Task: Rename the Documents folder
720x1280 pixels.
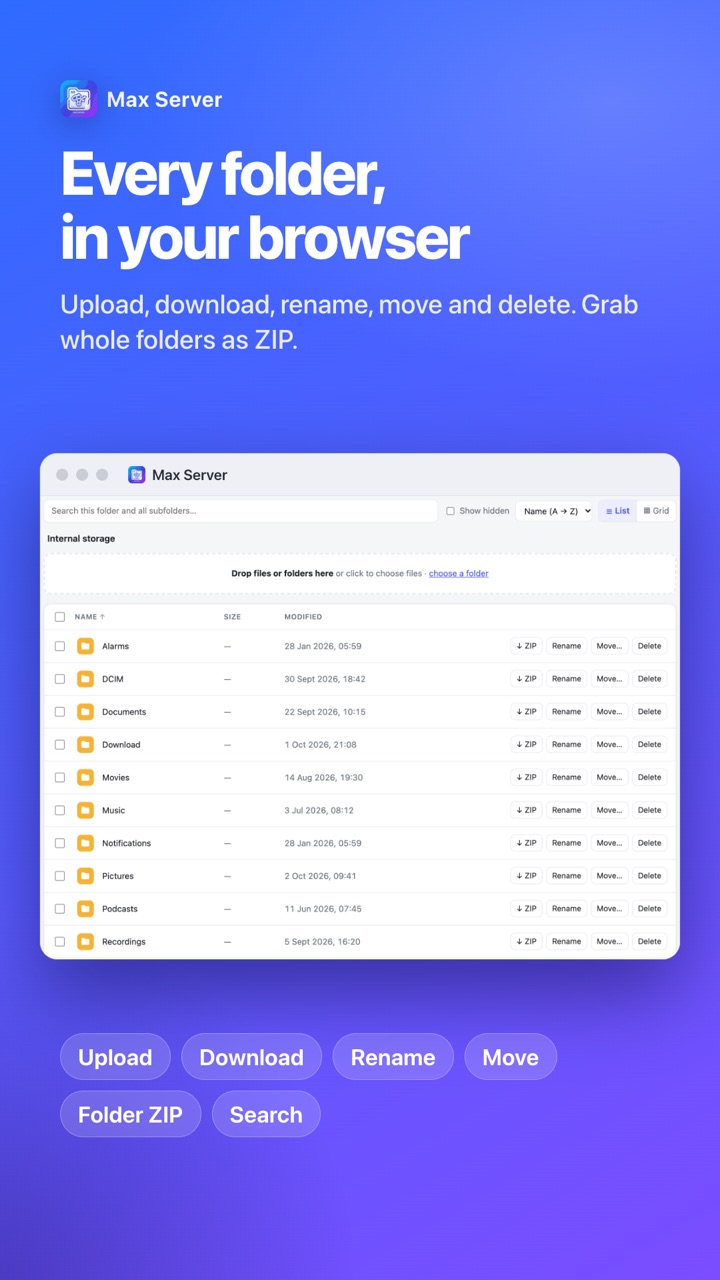Action: (x=566, y=712)
